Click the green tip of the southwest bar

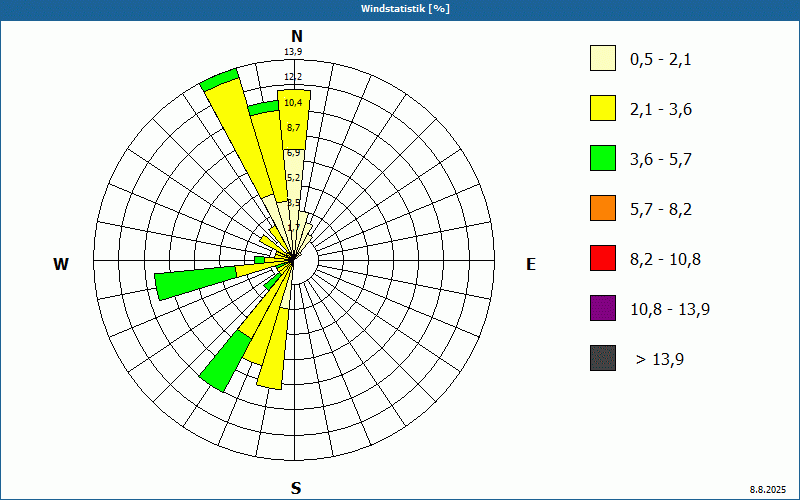[x=224, y=361]
